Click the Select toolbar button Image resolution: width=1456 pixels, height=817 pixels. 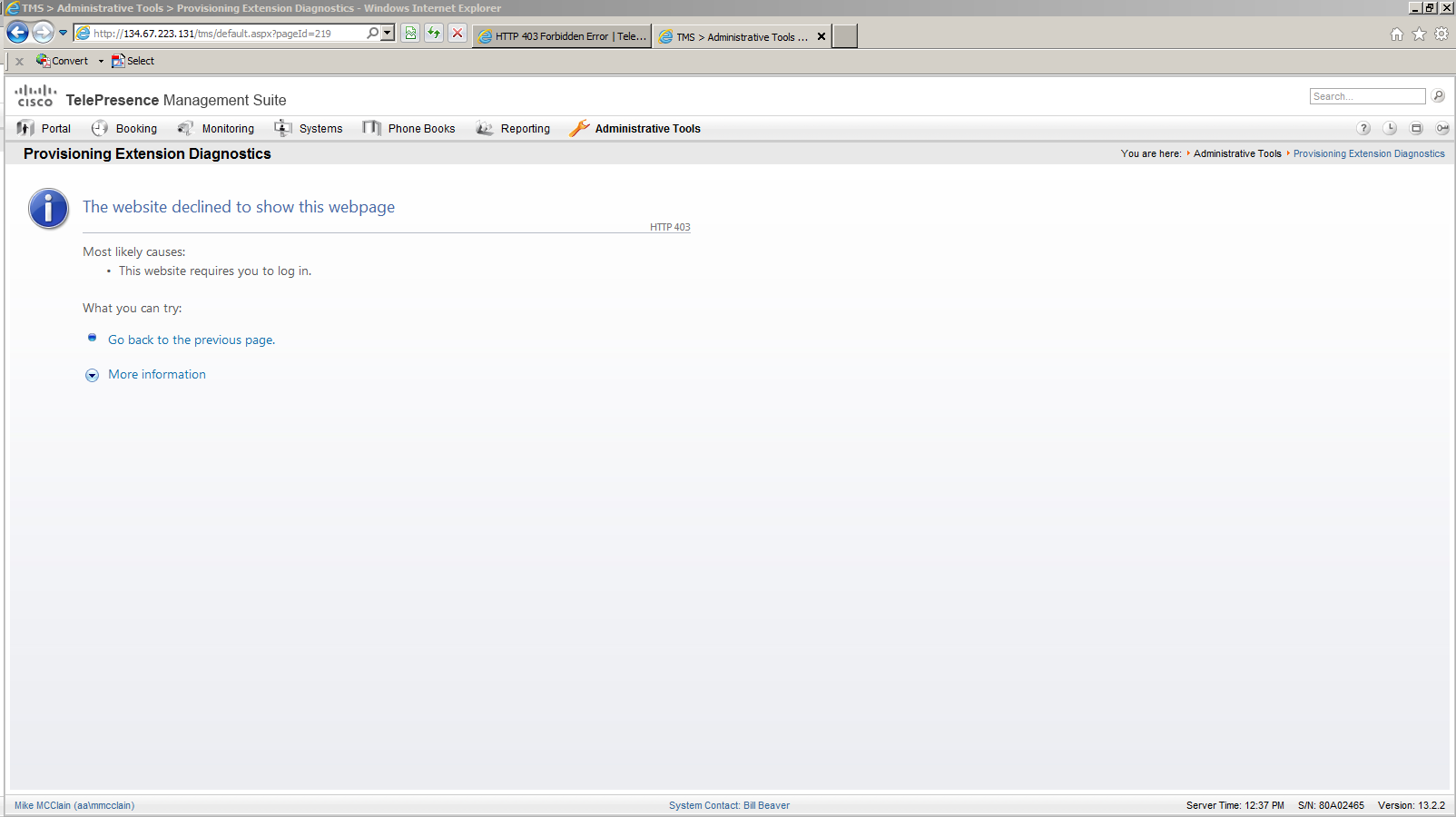click(x=133, y=61)
